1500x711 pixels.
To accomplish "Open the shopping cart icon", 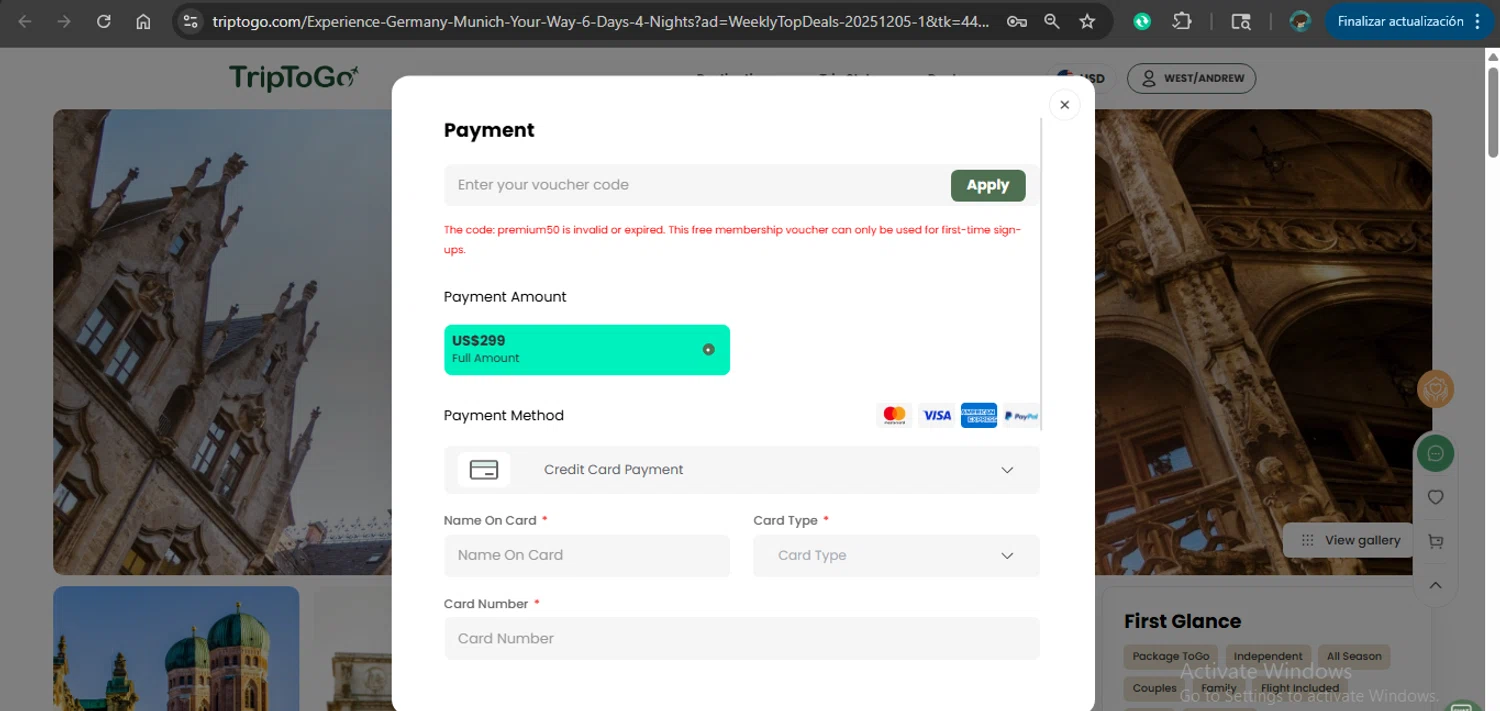I will (1435, 541).
